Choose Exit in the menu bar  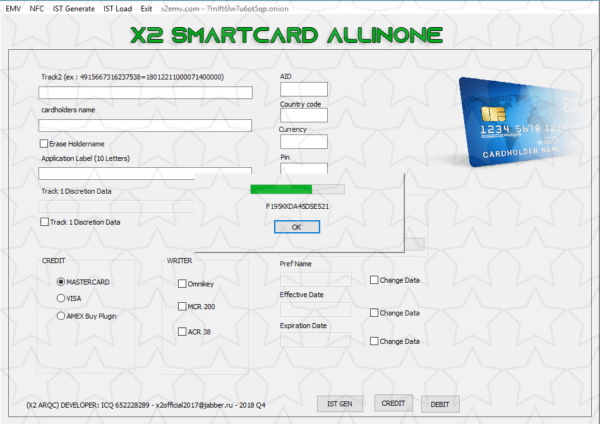point(146,8)
